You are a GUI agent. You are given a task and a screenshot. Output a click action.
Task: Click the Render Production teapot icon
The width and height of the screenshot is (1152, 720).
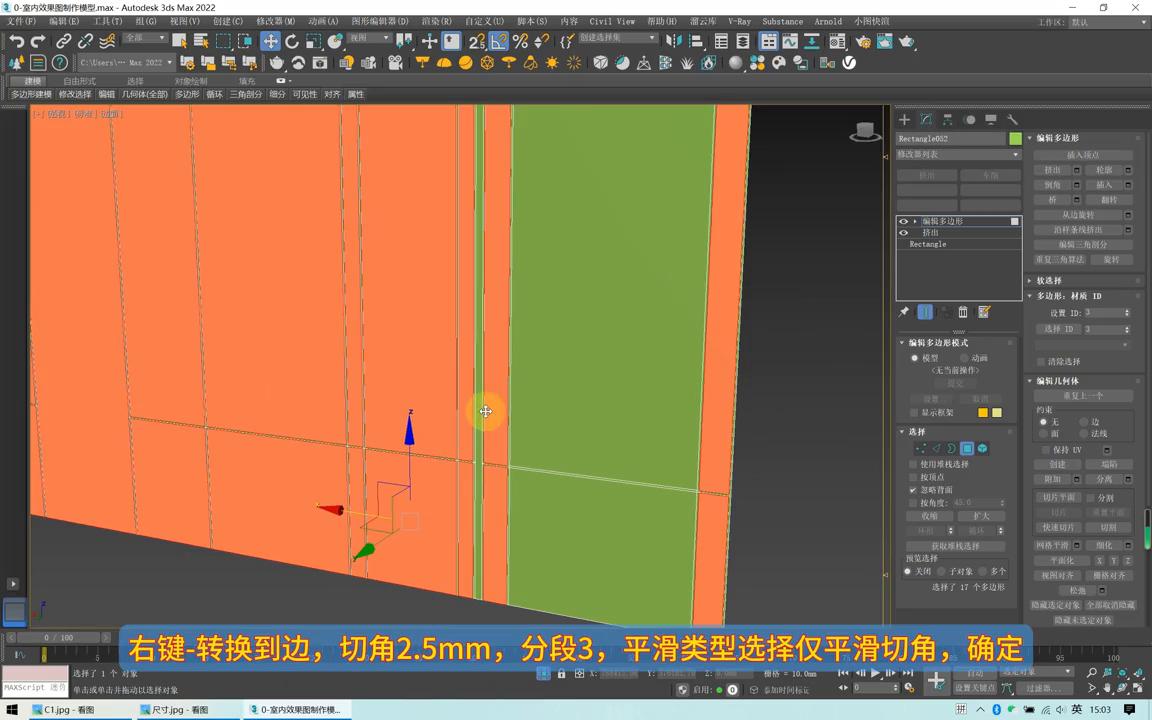[905, 42]
